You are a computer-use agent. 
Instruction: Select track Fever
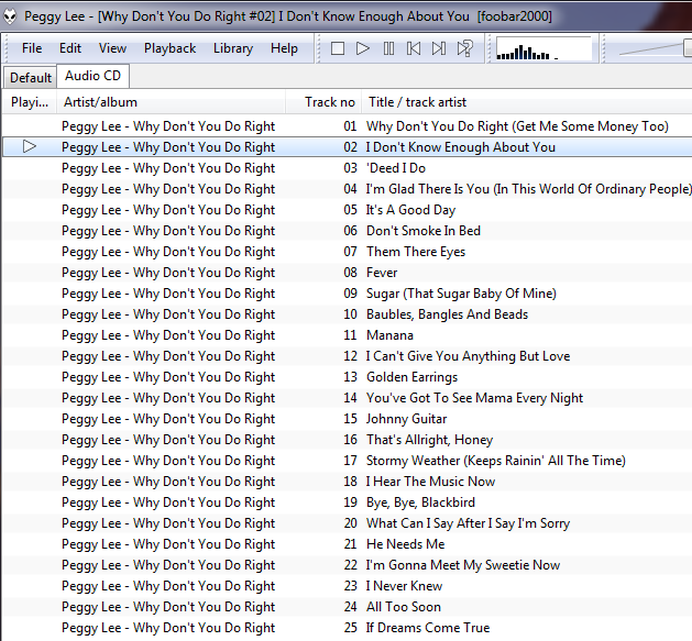point(347,272)
